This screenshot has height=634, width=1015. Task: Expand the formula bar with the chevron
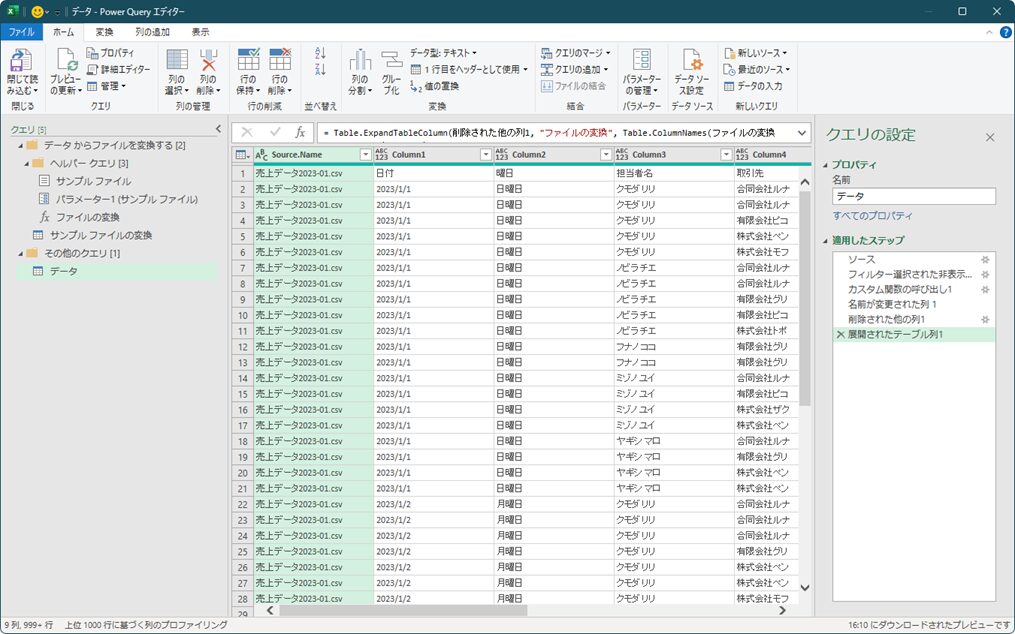[802, 133]
